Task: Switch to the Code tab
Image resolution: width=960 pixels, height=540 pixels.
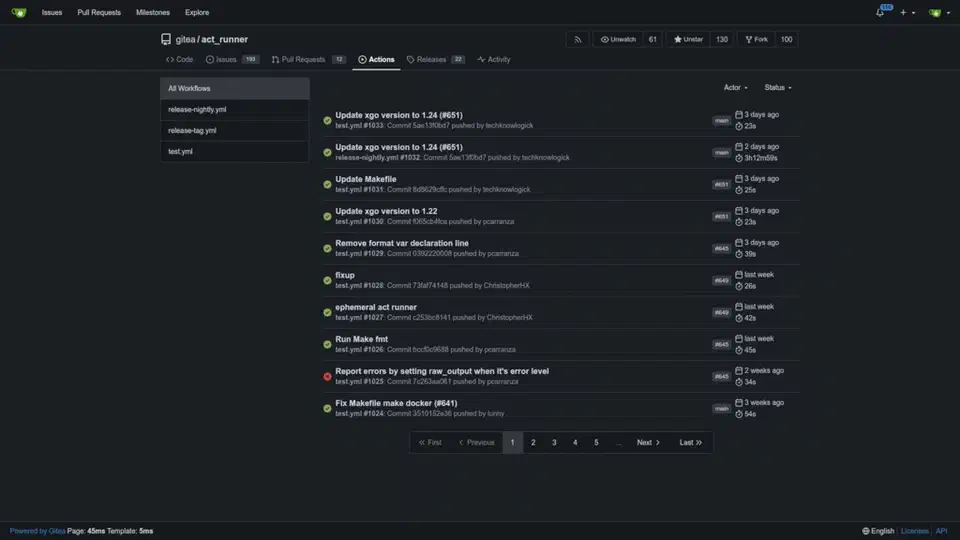Action: pyautogui.click(x=179, y=59)
